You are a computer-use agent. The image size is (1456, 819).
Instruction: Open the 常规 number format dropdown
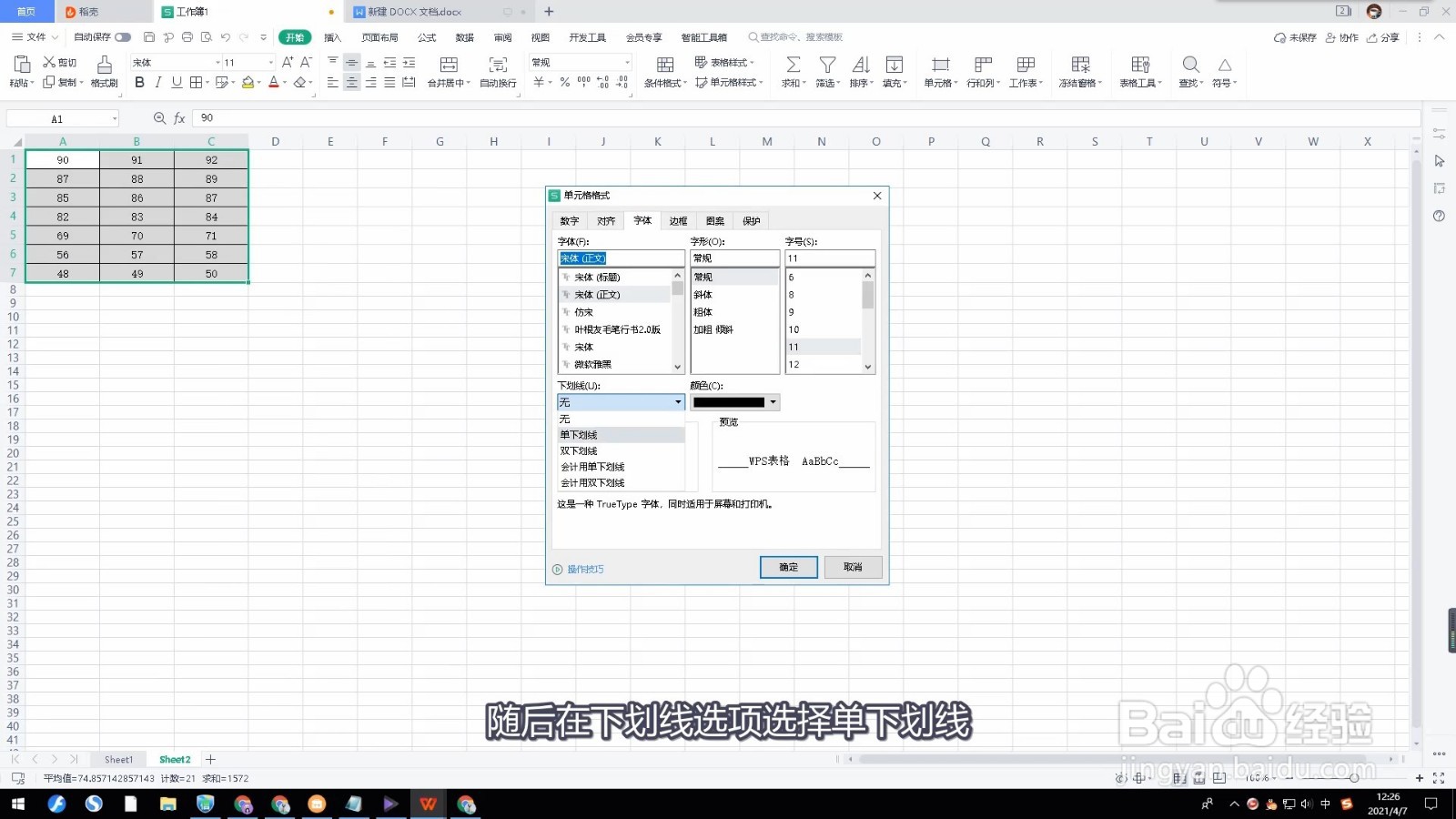tap(627, 63)
